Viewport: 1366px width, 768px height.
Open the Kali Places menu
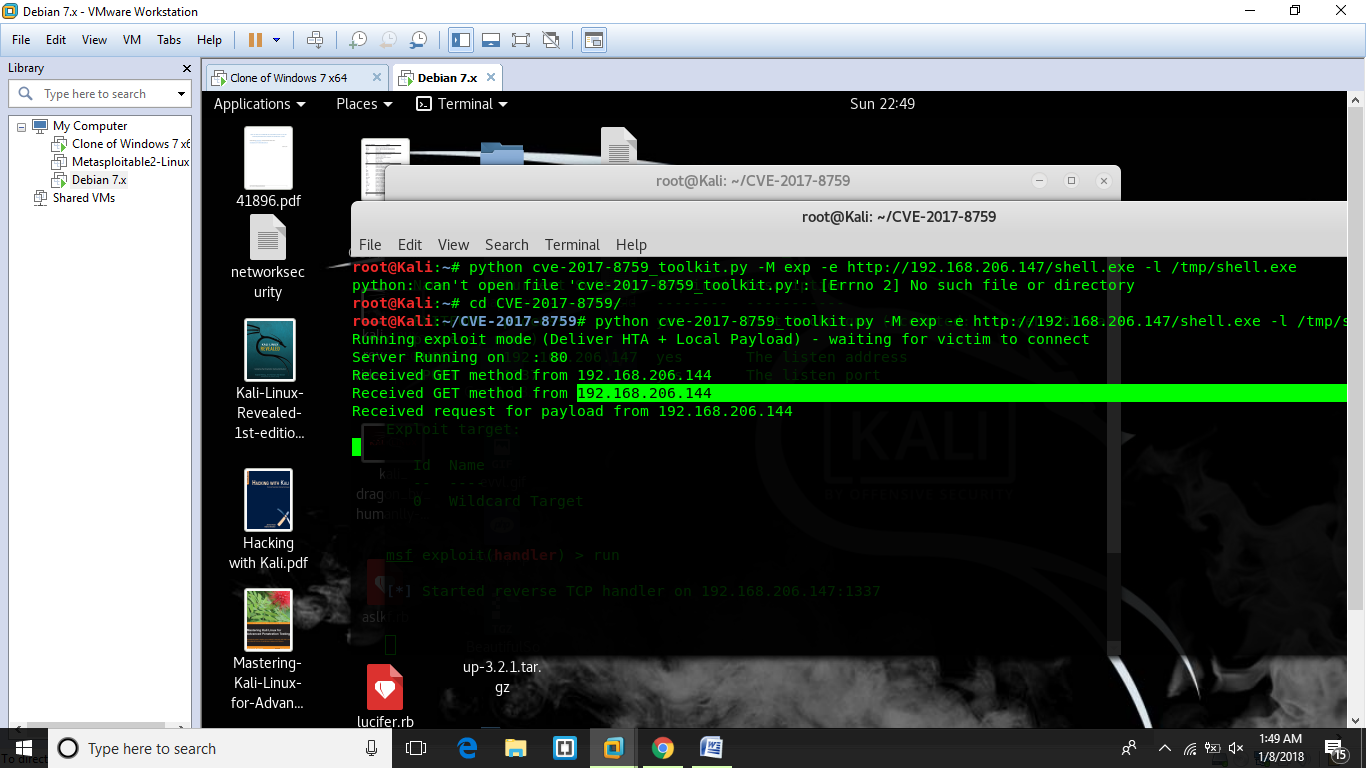pos(364,104)
